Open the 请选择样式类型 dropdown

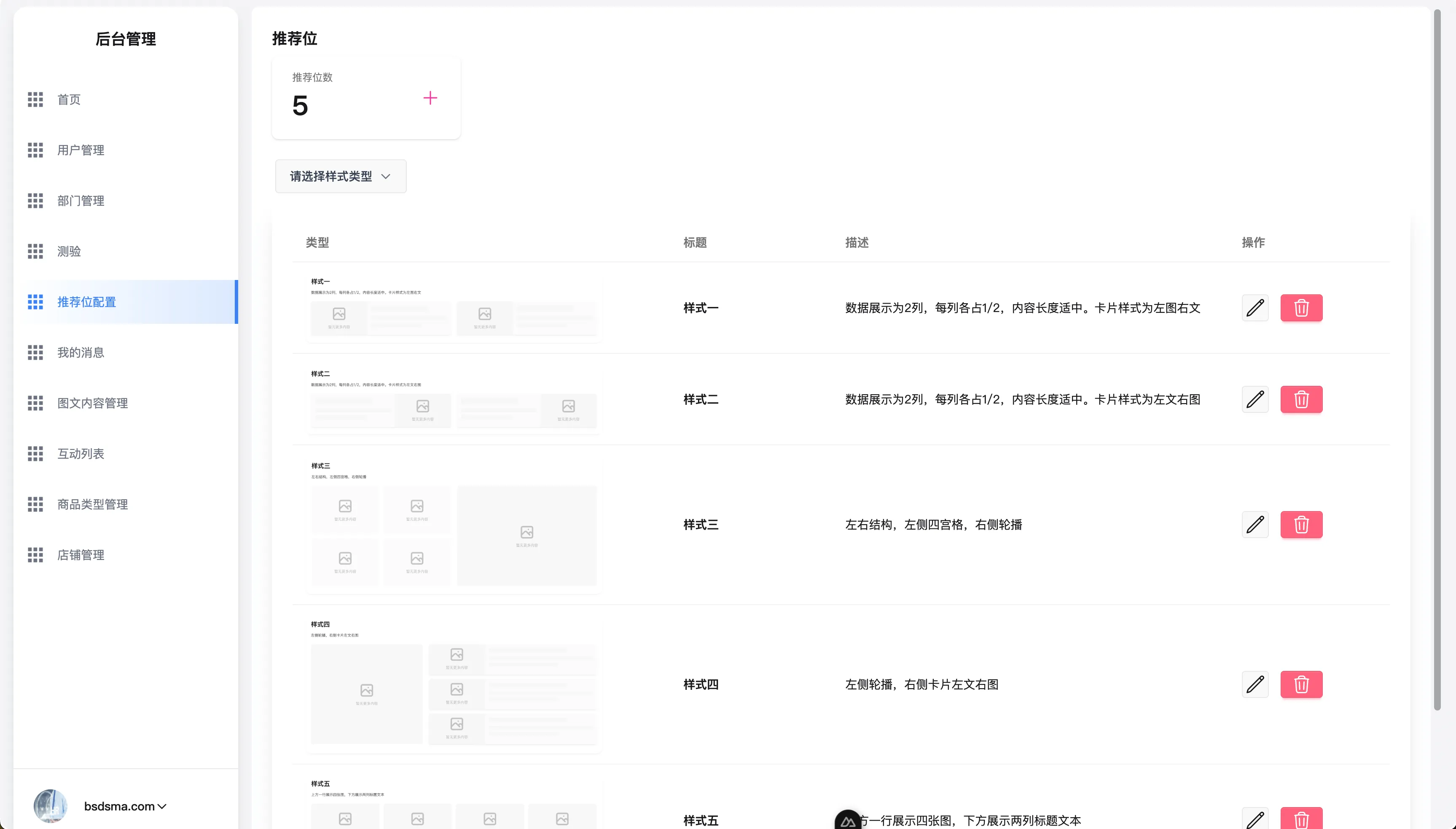tap(340, 176)
